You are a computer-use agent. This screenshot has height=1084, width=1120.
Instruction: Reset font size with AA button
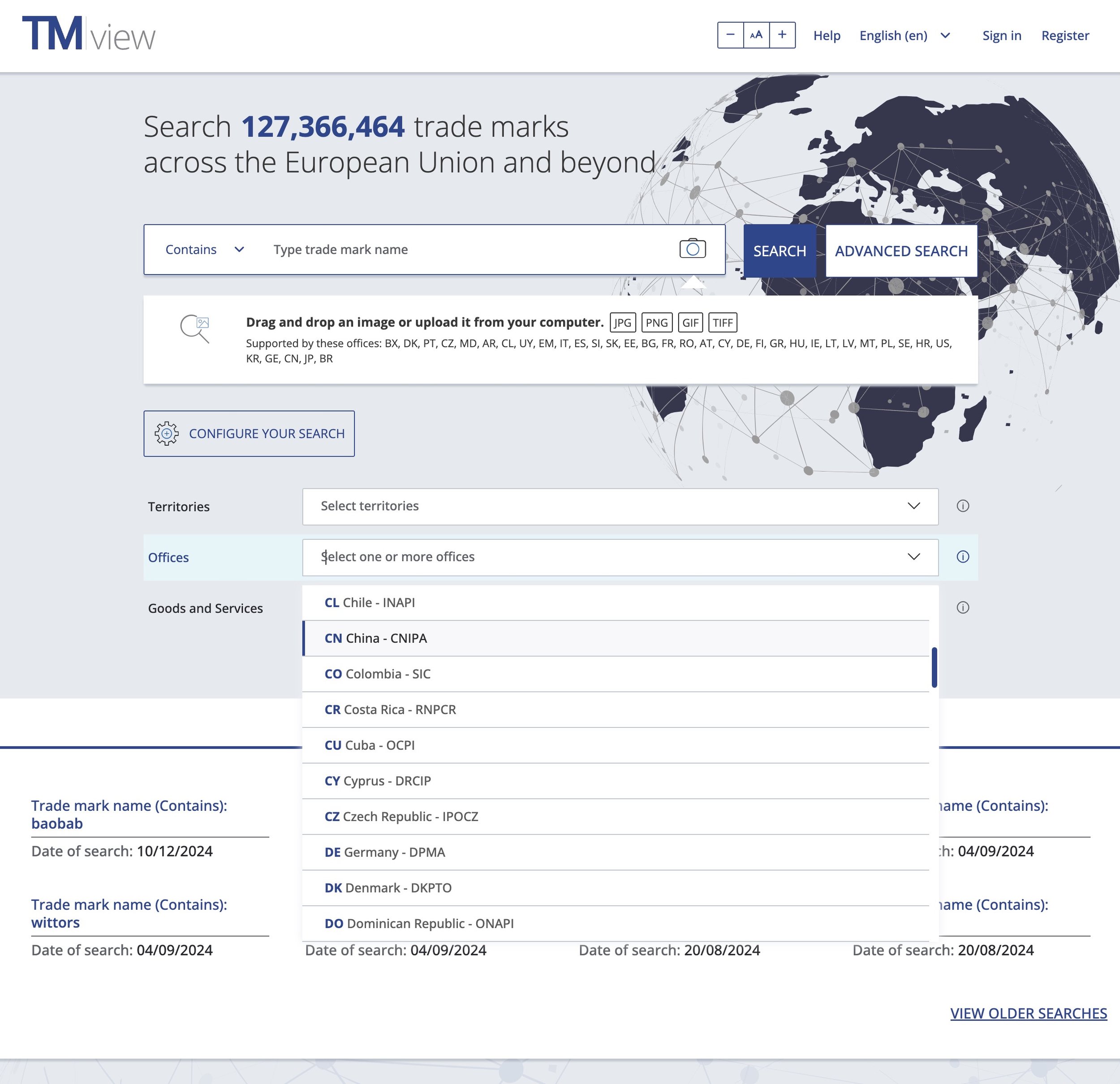[x=756, y=35]
